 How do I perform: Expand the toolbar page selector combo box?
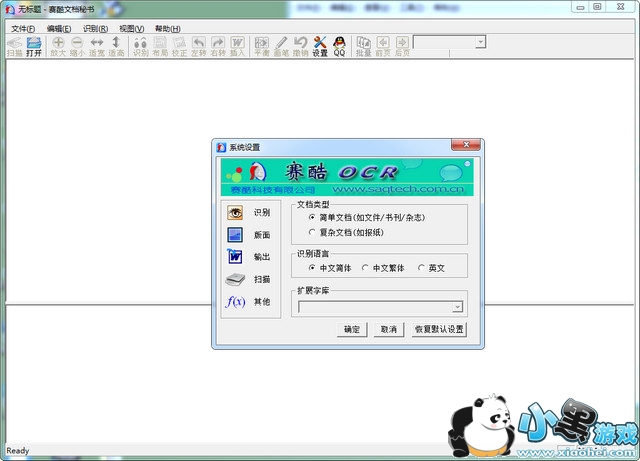pos(481,42)
